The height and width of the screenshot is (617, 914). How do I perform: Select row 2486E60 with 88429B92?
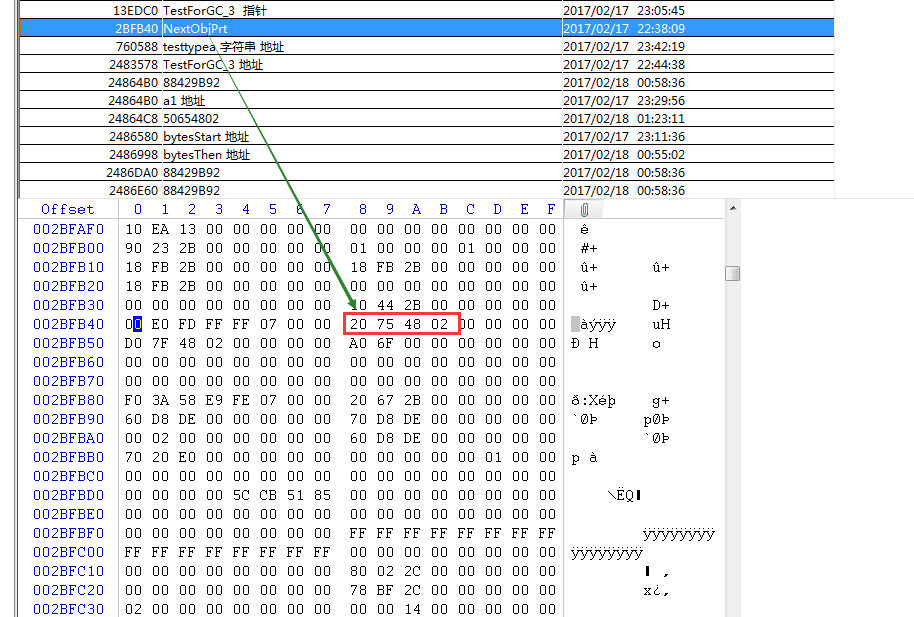(x=427, y=191)
